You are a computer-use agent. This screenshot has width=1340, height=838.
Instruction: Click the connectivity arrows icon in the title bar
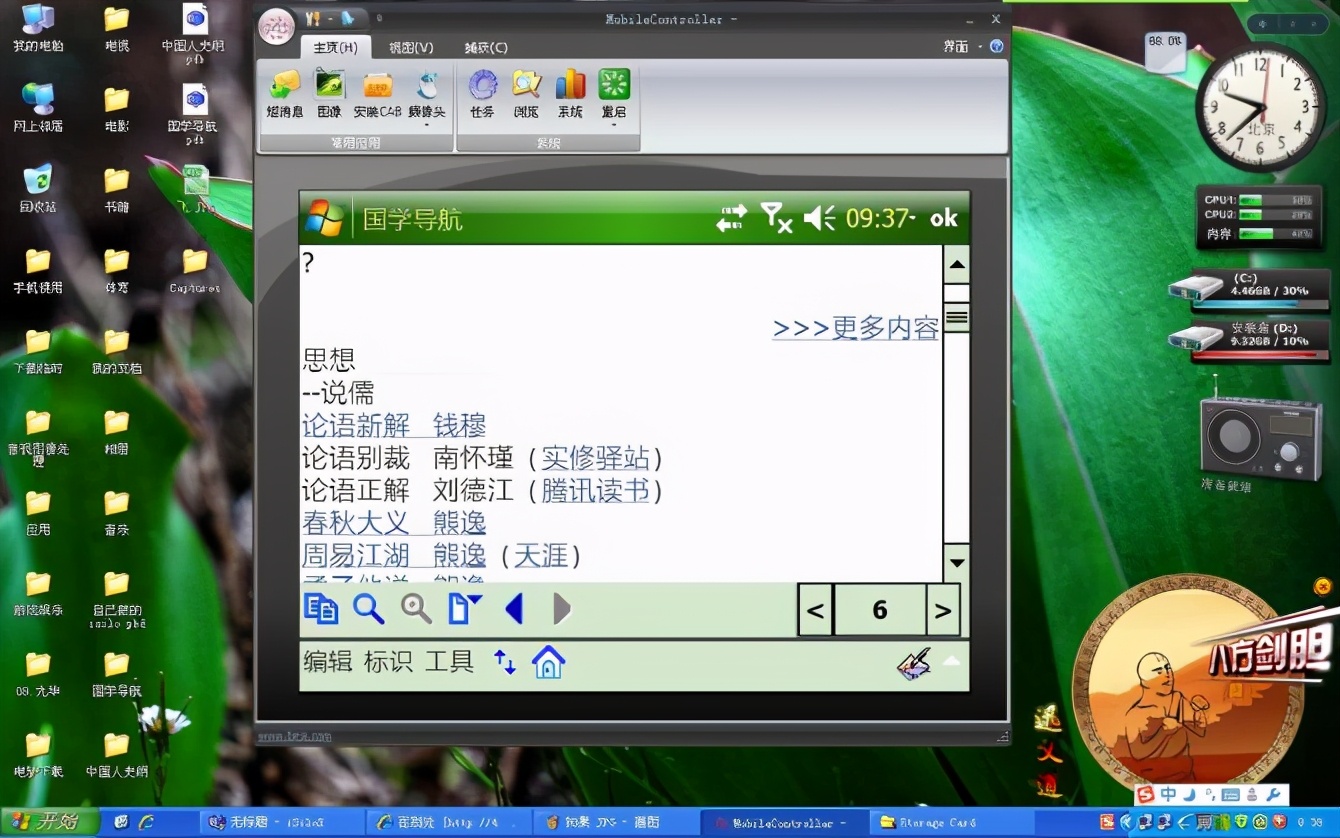(x=732, y=218)
